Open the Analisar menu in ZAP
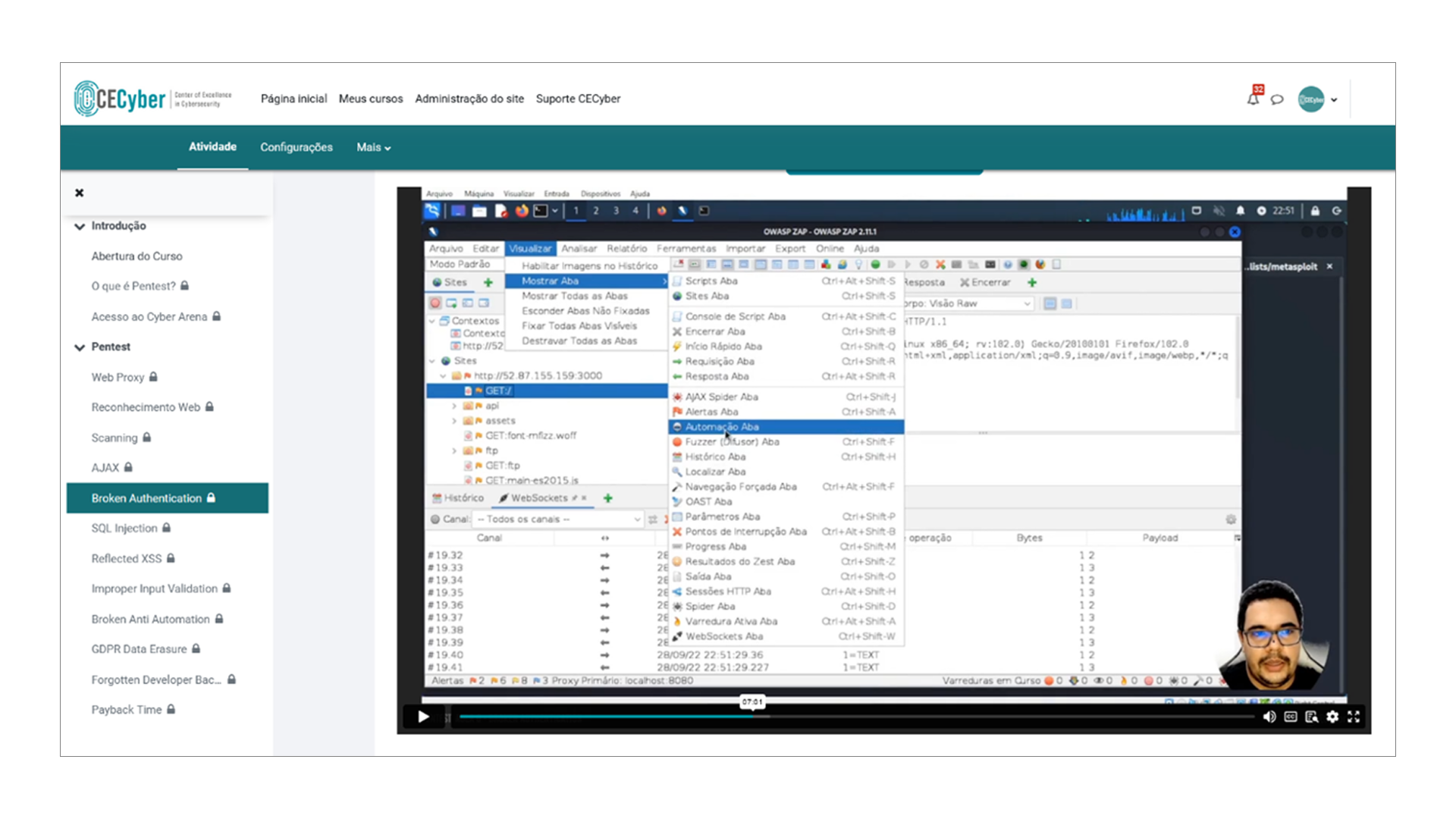This screenshot has width=1456, height=819. [x=579, y=248]
